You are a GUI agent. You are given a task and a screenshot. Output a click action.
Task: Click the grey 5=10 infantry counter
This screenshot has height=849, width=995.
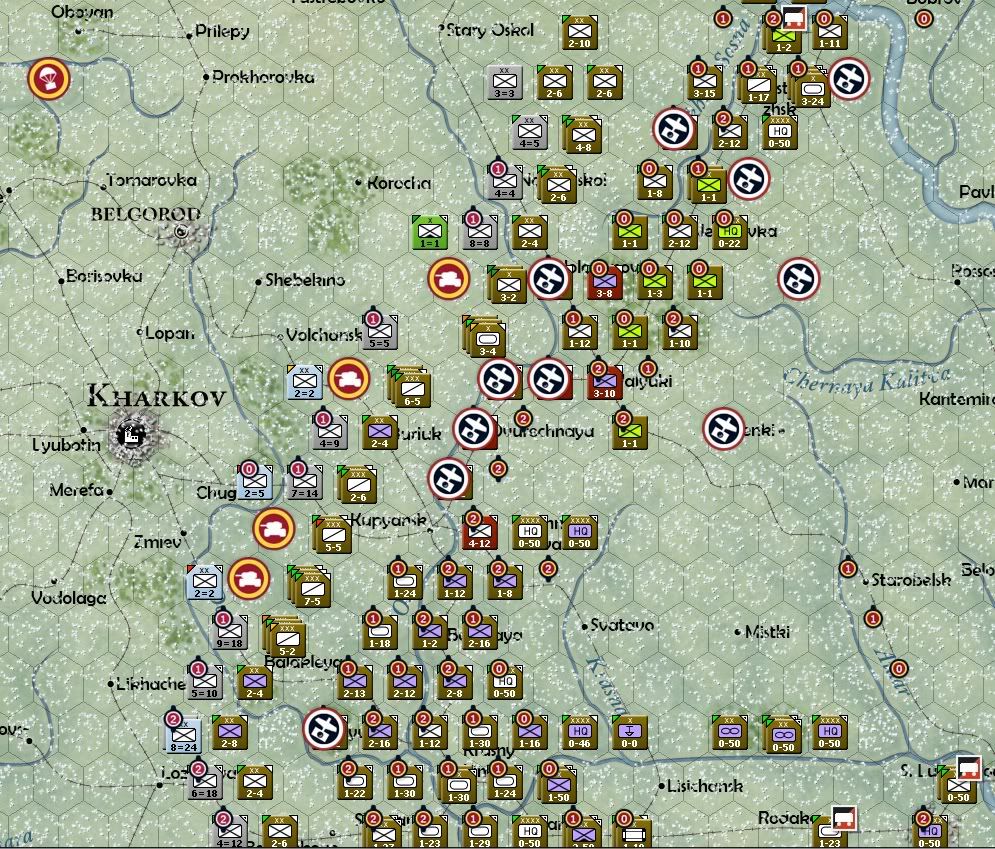205,681
